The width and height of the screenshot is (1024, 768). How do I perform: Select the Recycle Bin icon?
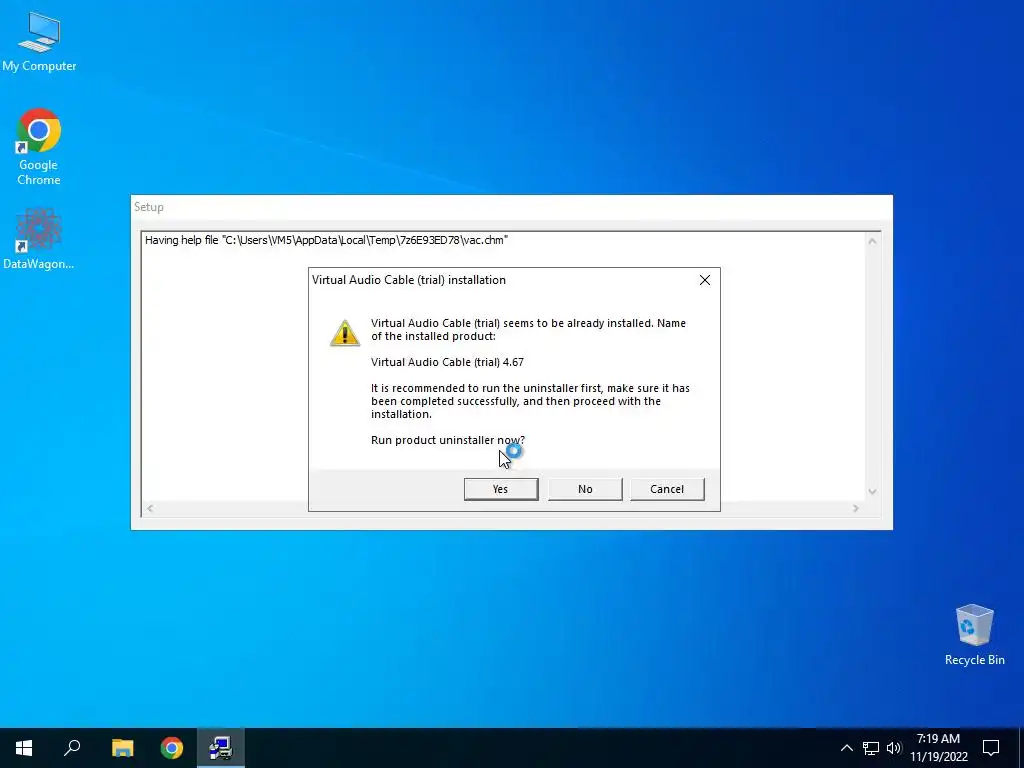click(974, 635)
